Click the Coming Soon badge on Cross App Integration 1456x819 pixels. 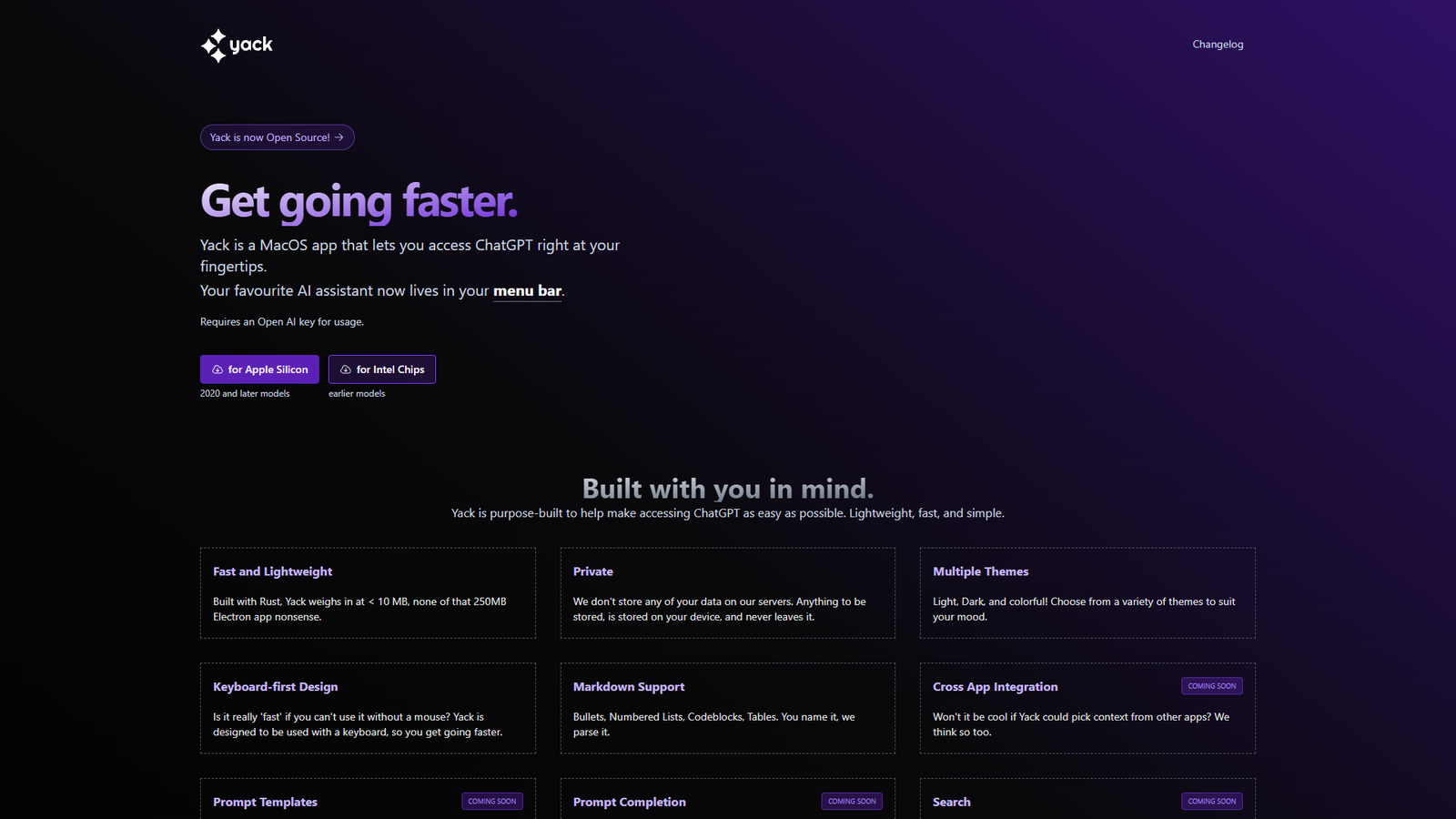coord(1212,686)
